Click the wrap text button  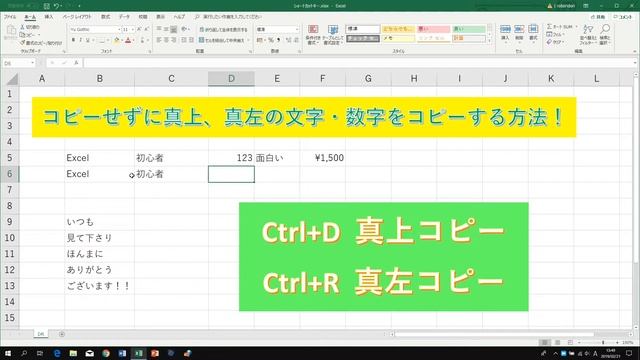pyautogui.click(x=223, y=29)
